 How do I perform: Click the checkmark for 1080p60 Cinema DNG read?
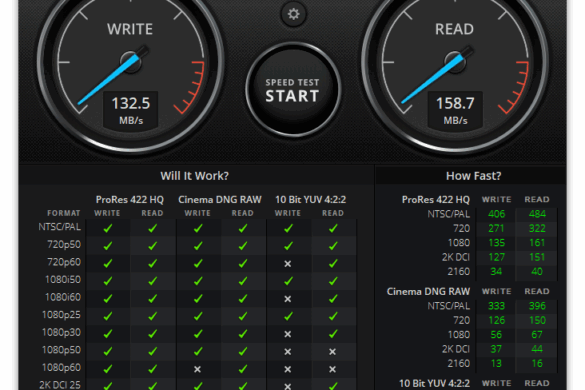tap(243, 368)
